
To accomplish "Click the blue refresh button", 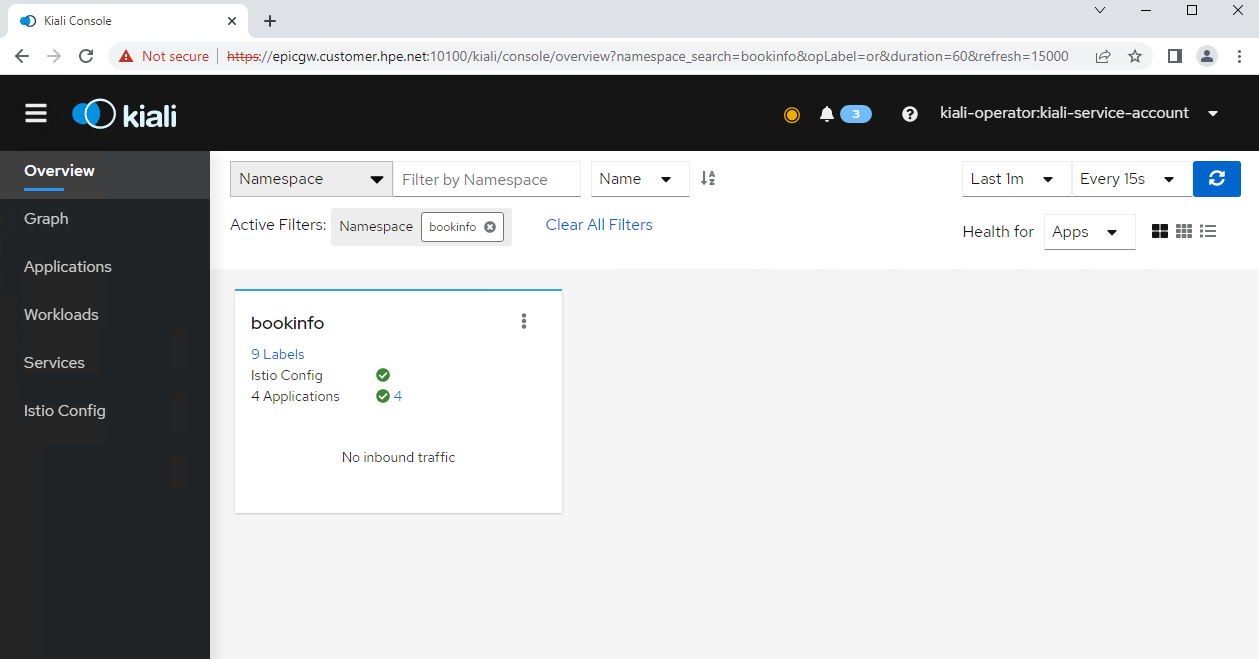I will point(1217,179).
